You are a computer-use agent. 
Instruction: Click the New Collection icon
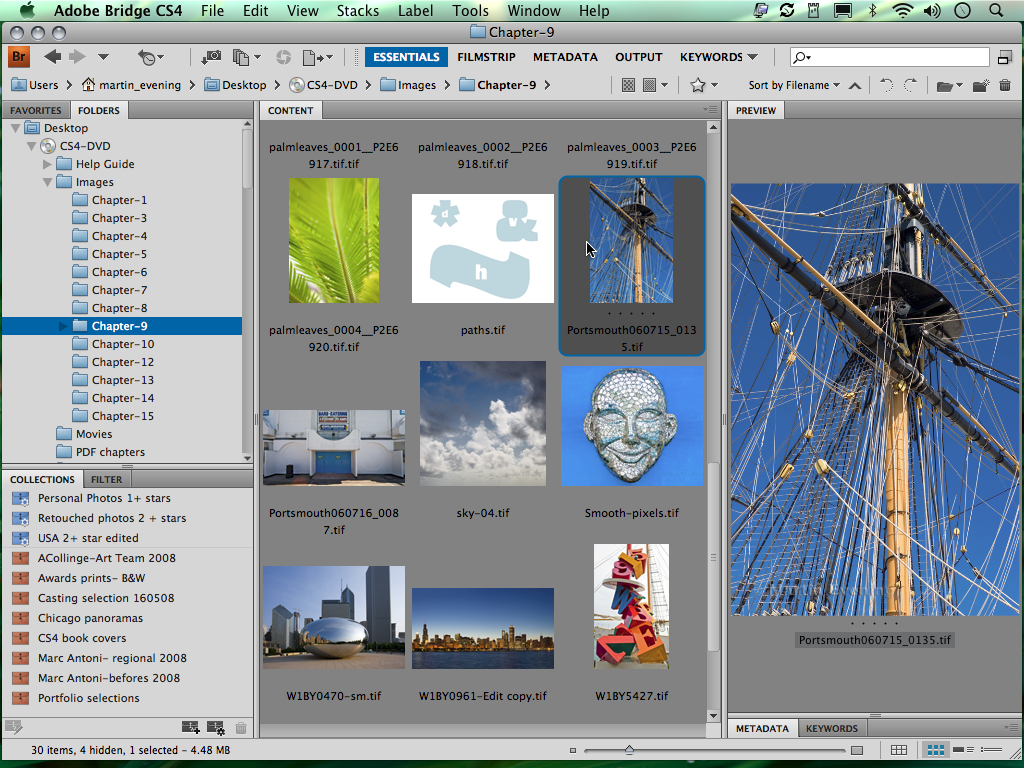pos(190,727)
